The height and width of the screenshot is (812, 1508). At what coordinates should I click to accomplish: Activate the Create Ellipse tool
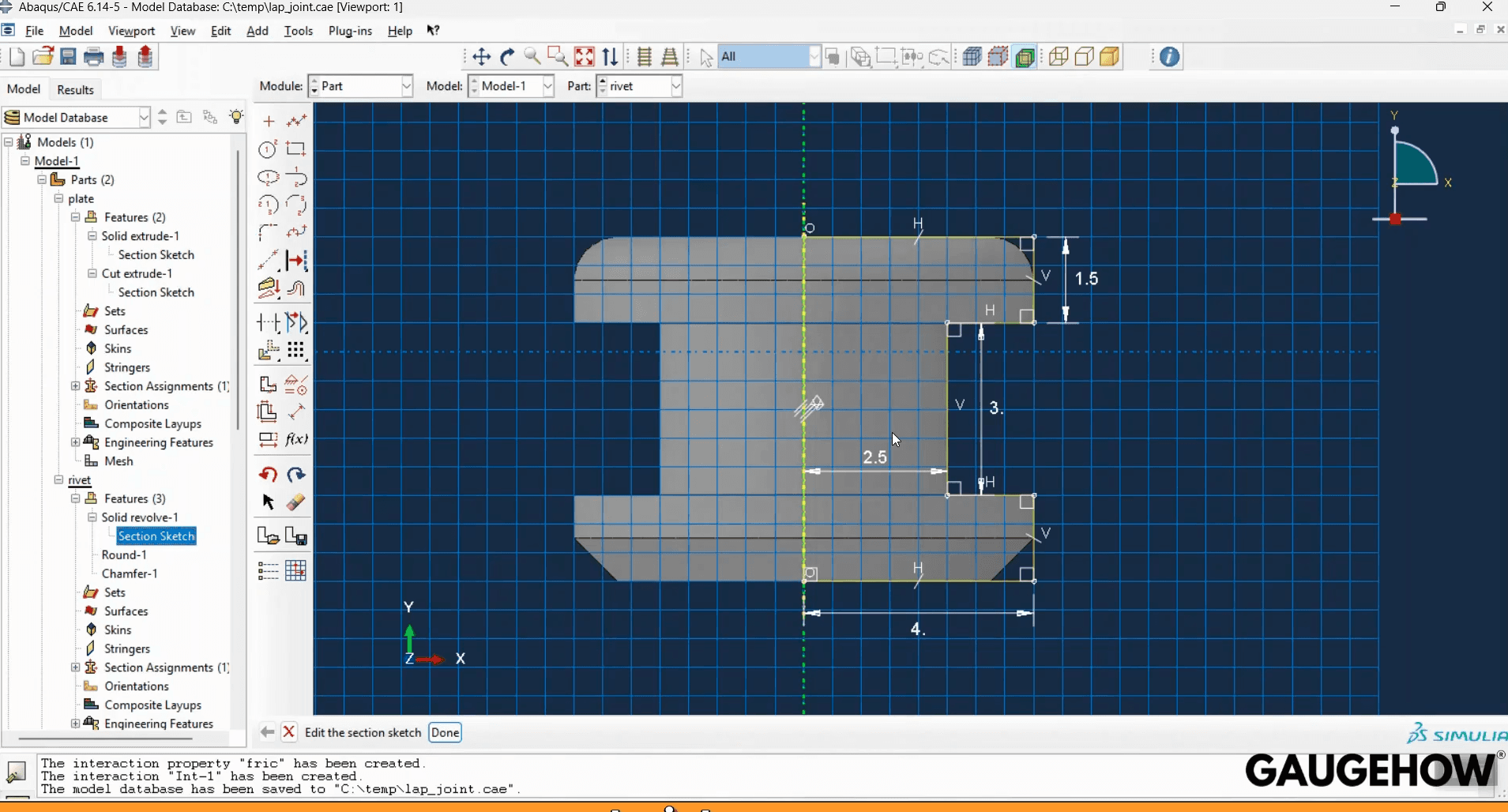click(269, 177)
